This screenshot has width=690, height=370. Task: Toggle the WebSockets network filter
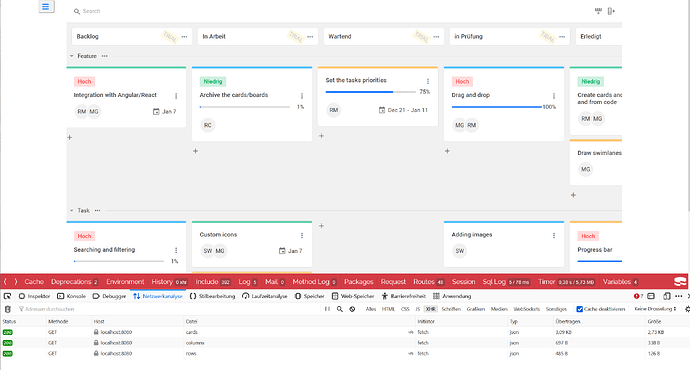pyautogui.click(x=526, y=309)
